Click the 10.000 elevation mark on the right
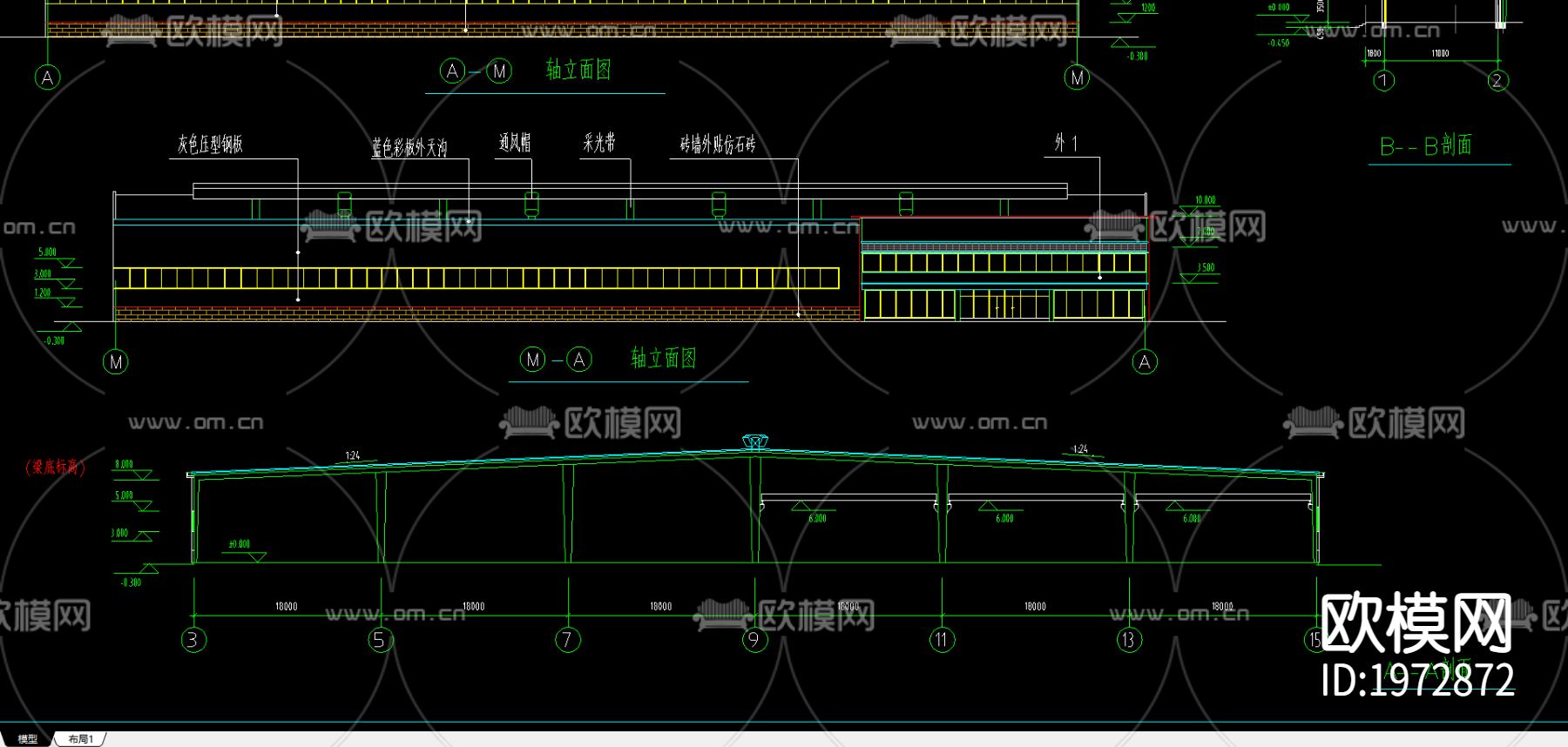Screen dimensions: 1568x747 click(1206, 200)
